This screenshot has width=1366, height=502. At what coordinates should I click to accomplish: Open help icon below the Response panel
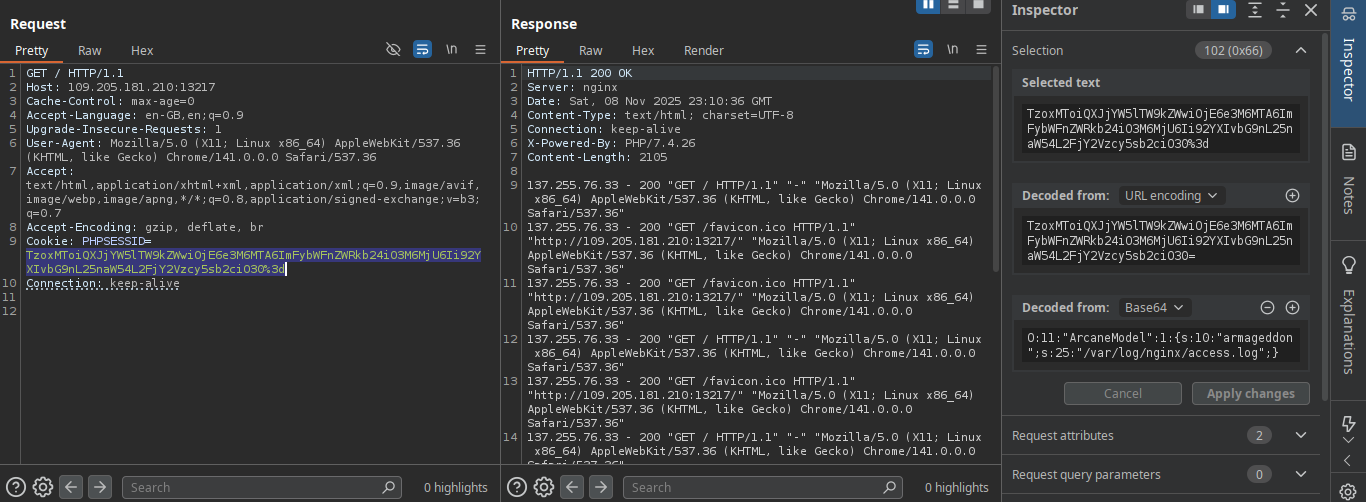click(x=517, y=487)
